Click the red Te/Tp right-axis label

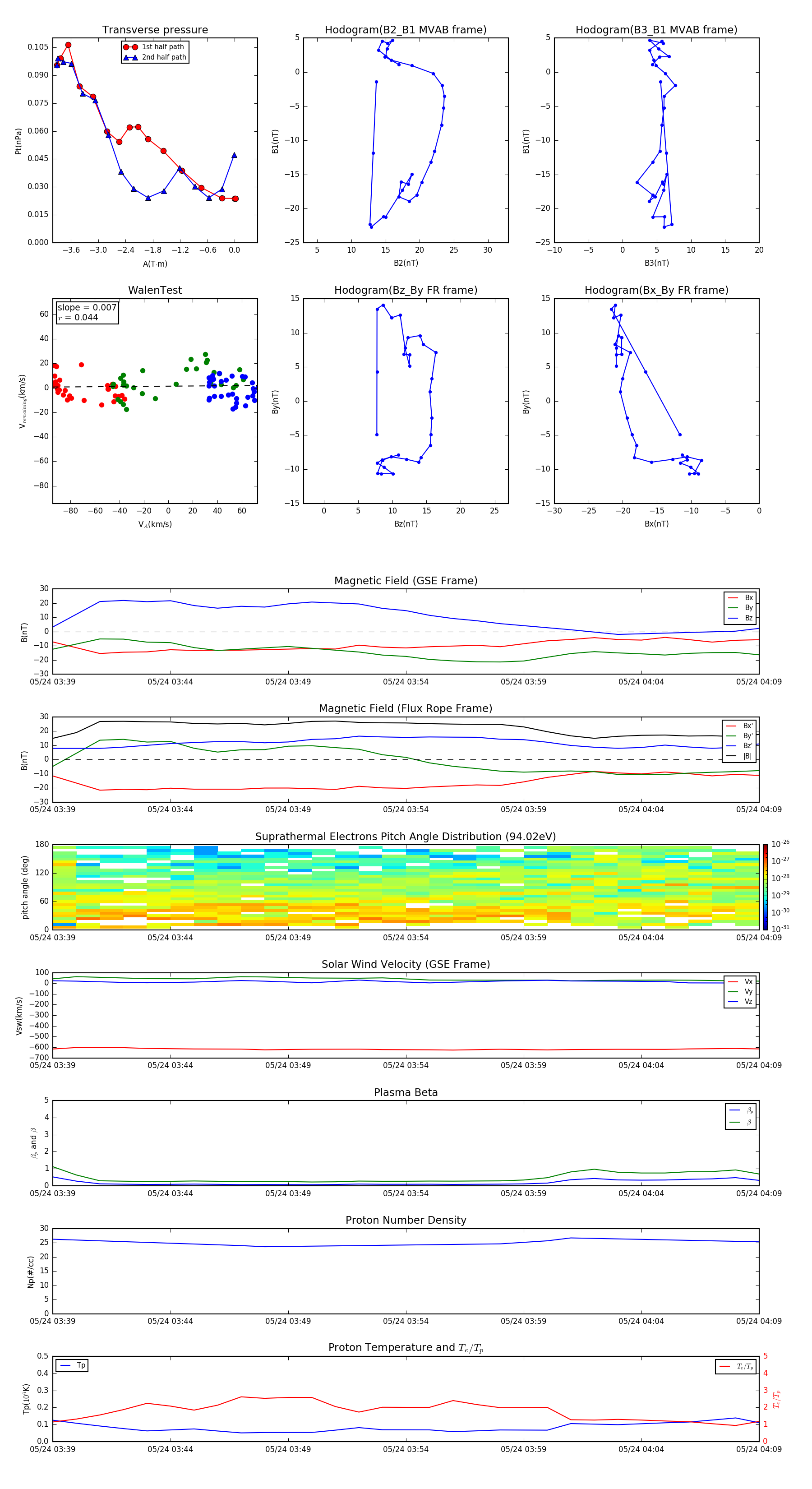pyautogui.click(x=777, y=1399)
